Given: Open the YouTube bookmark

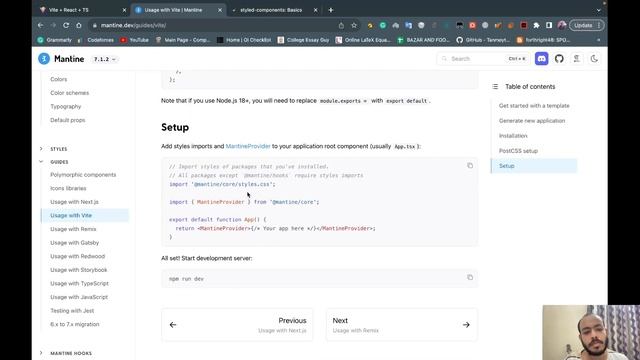Looking at the screenshot, I should tap(135, 40).
